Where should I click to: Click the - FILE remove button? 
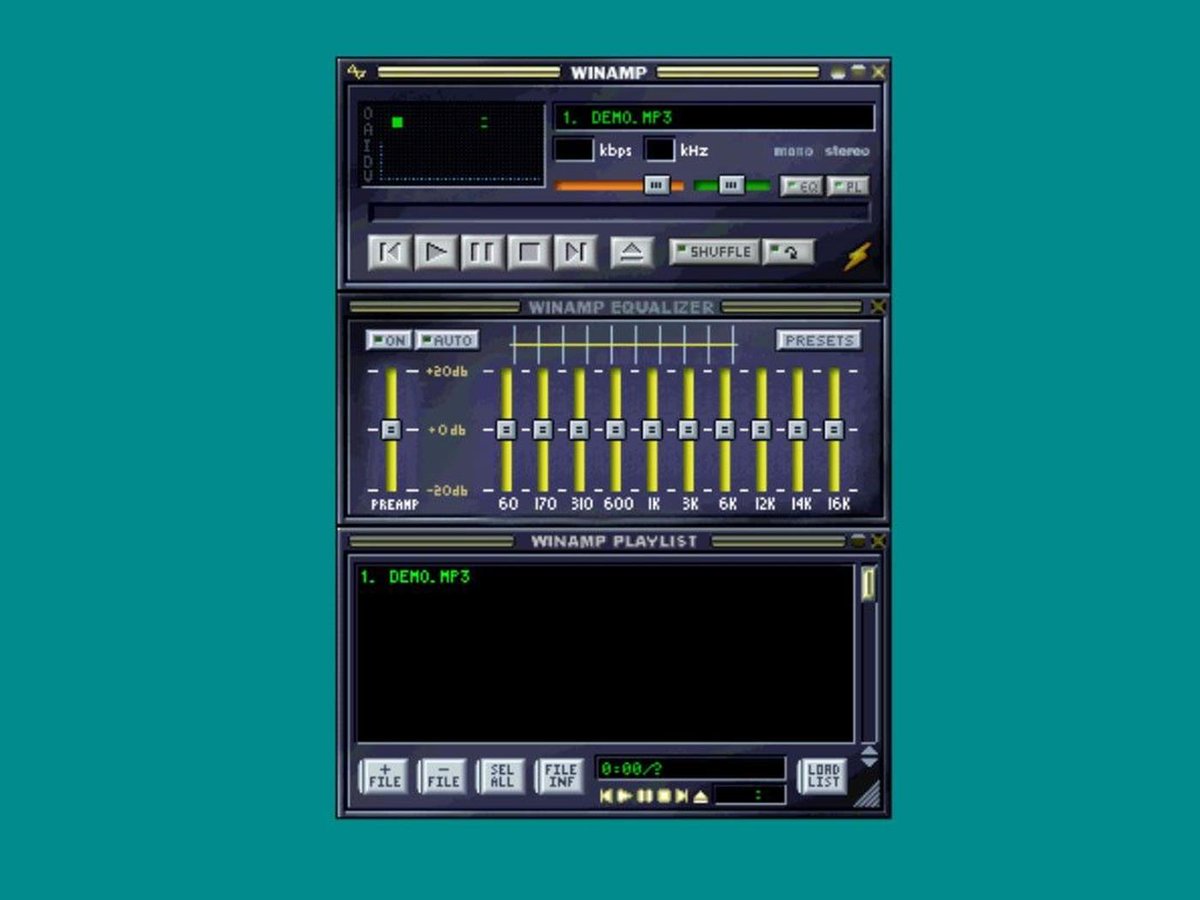tap(443, 776)
